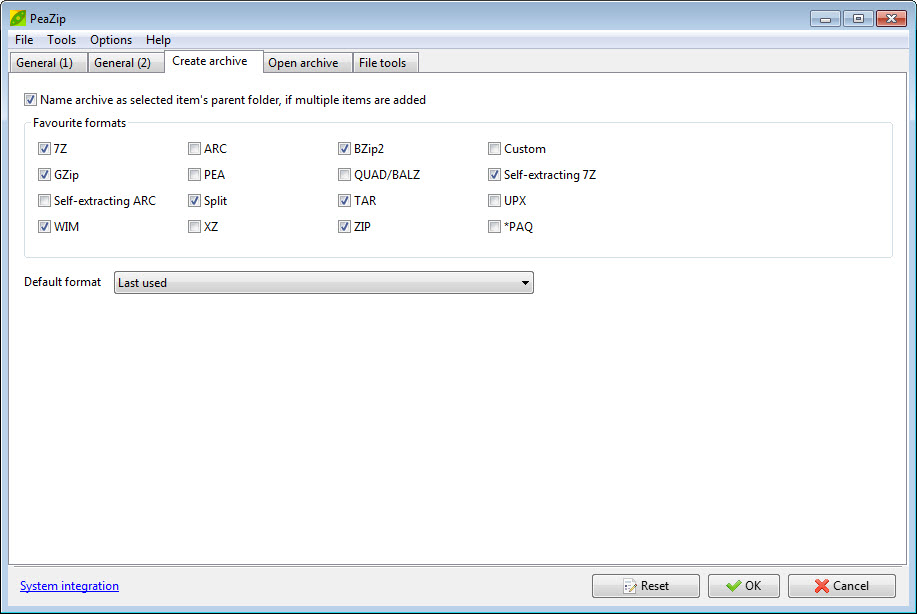The width and height of the screenshot is (917, 614).
Task: Enable the PEA format checkbox
Action: tap(194, 174)
